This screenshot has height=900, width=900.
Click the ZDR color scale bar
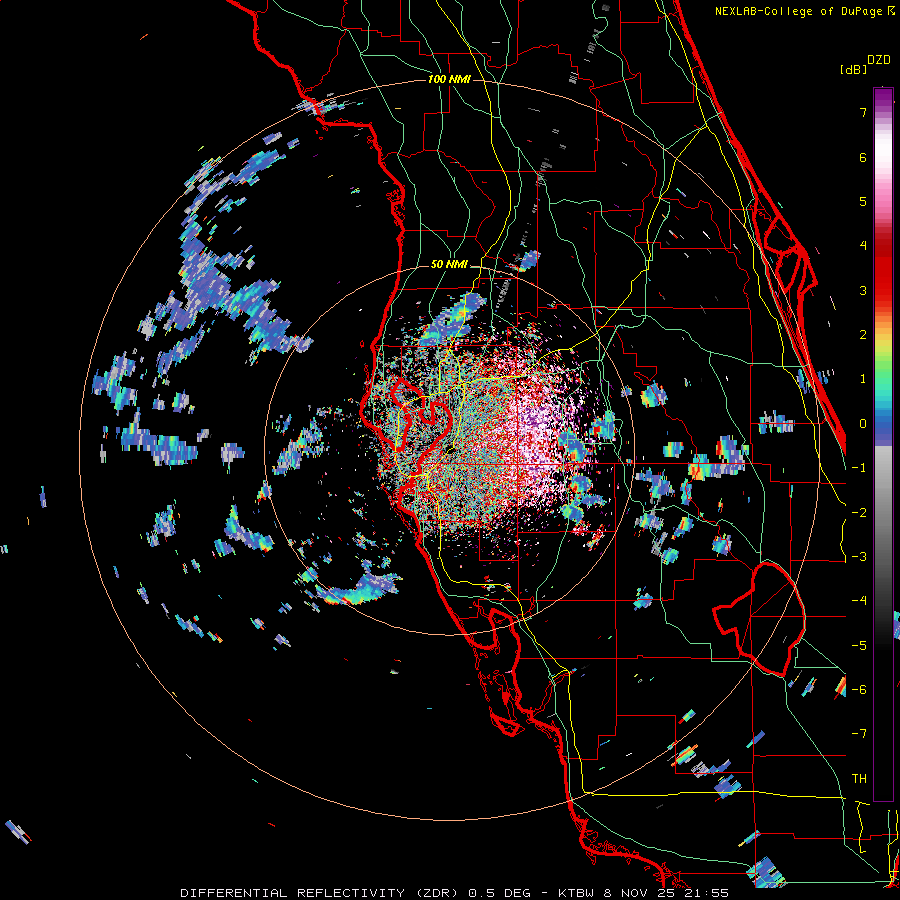coord(883,444)
